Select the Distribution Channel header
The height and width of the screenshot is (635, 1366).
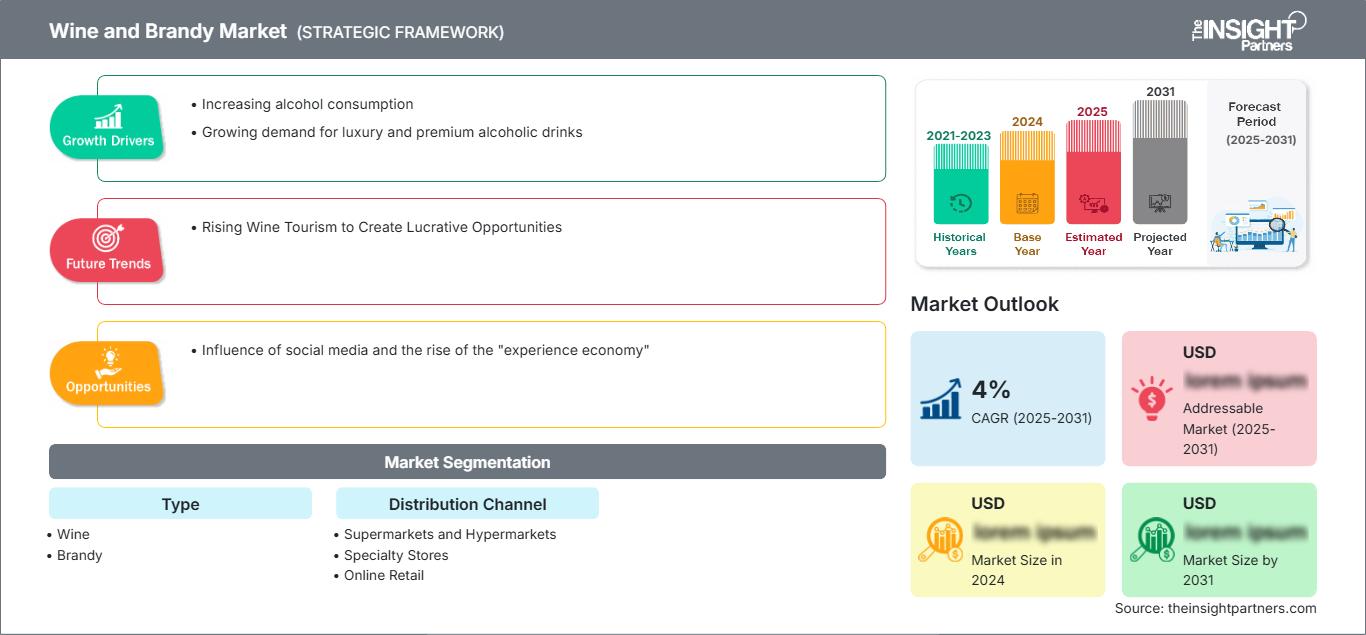tap(467, 504)
